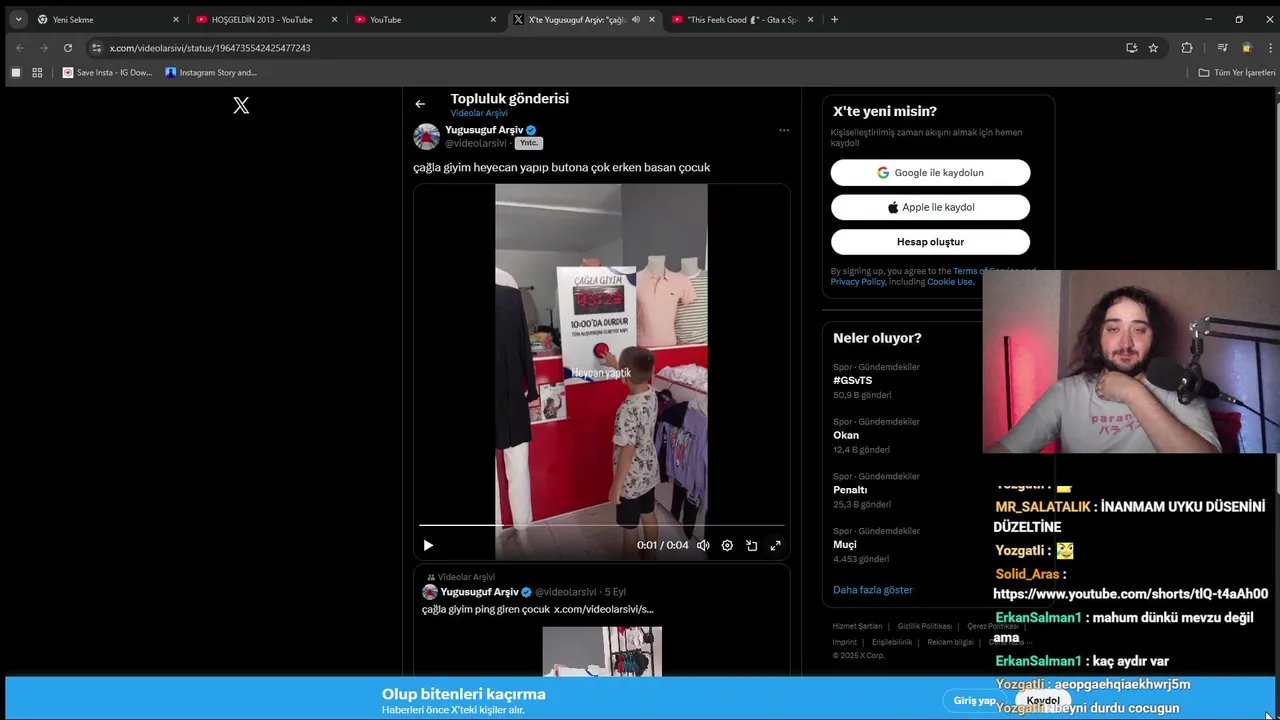This screenshot has height=720, width=1280.
Task: Close the active X tab
Action: click(652, 19)
